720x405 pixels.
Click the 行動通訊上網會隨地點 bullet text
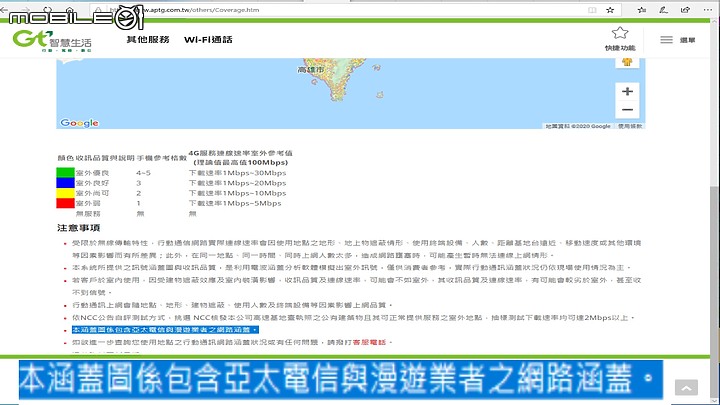tap(232, 305)
